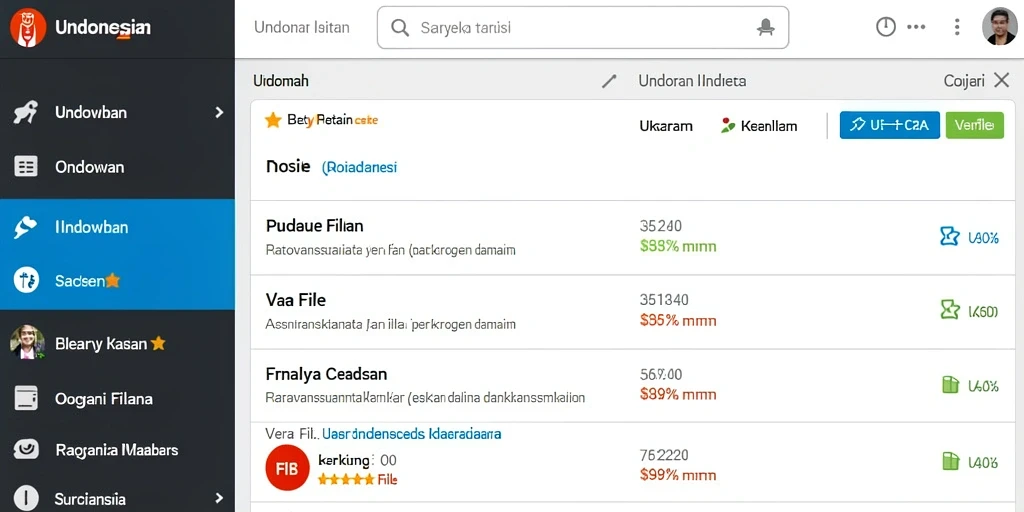Click the Urdomah heading
This screenshot has width=1024, height=512.
click(x=281, y=81)
